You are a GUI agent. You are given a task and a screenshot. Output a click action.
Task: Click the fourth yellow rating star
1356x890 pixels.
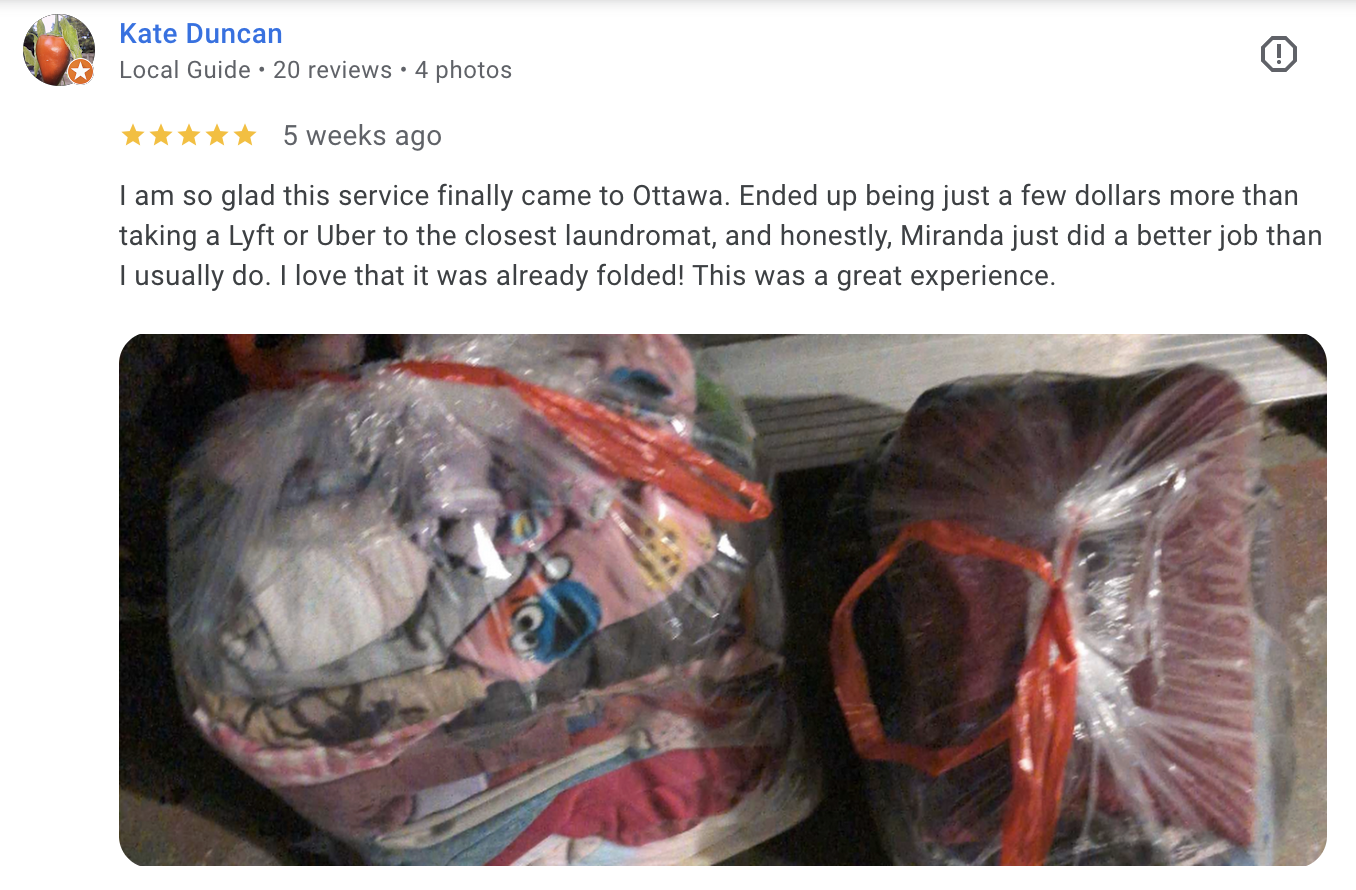coord(217,135)
